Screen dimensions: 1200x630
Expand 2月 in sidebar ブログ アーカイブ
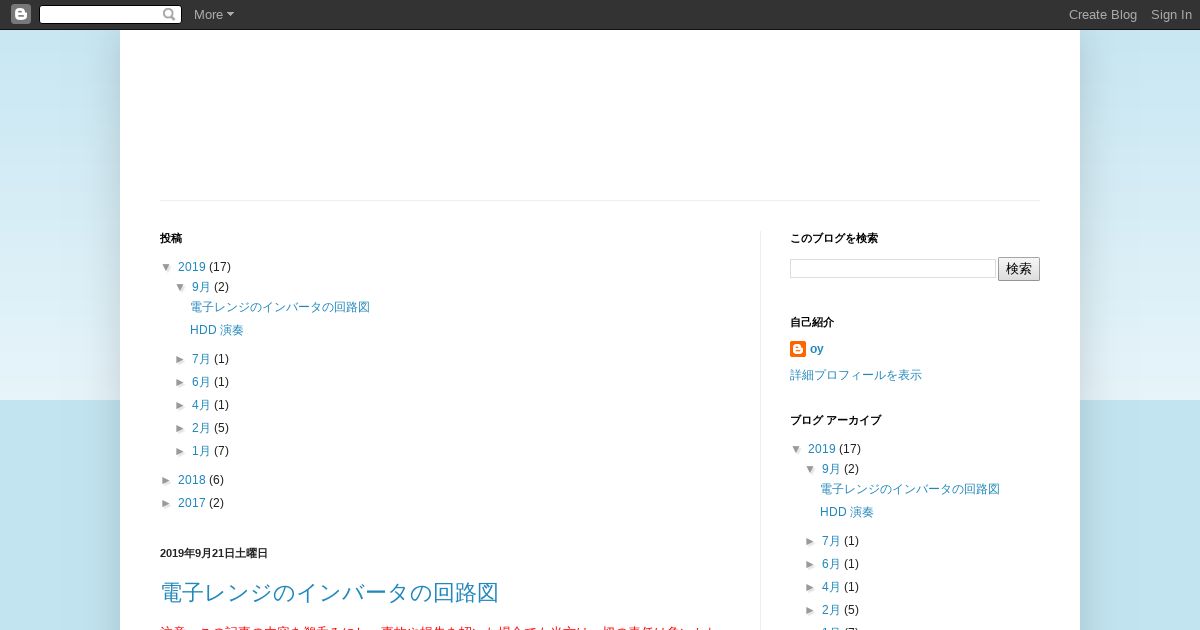click(x=811, y=611)
